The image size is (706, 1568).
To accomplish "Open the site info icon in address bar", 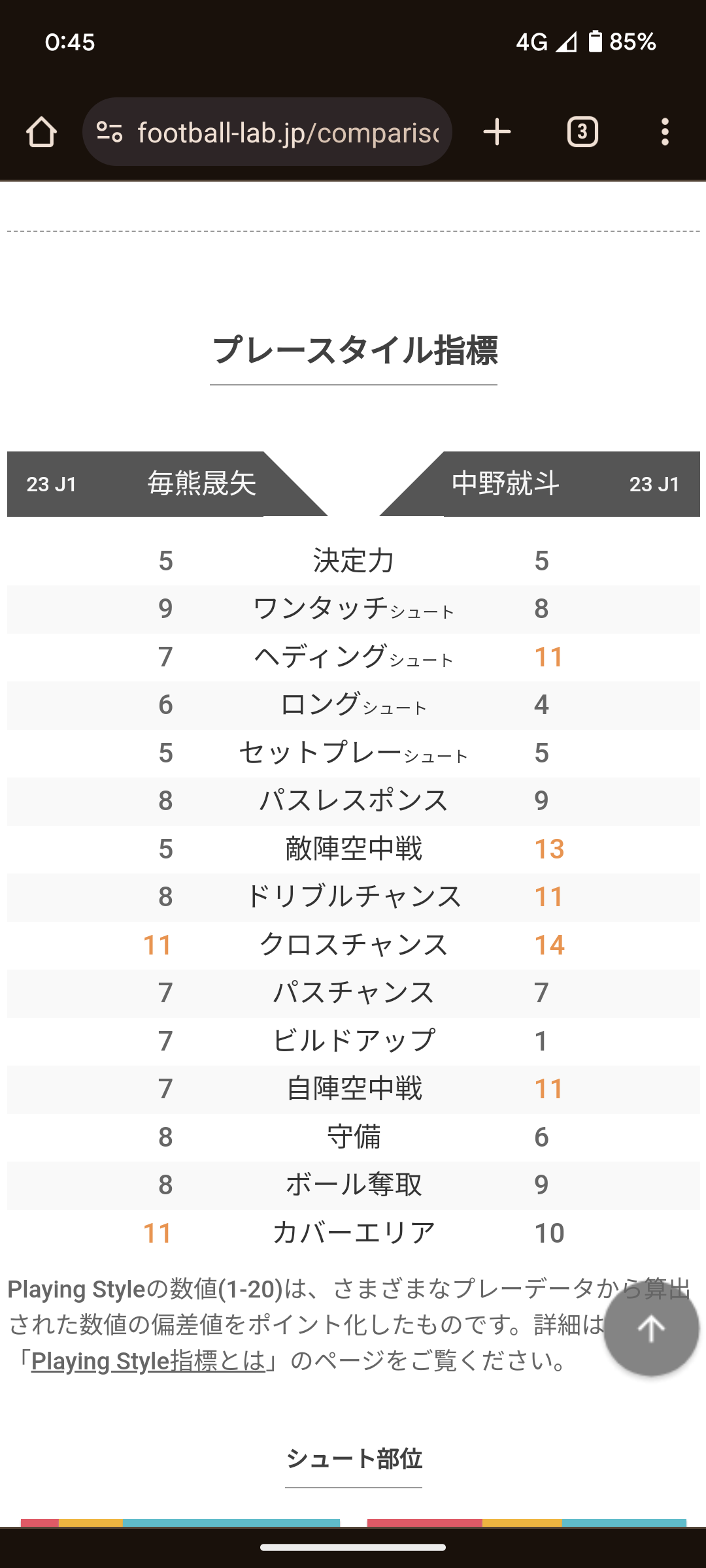I will (109, 132).
